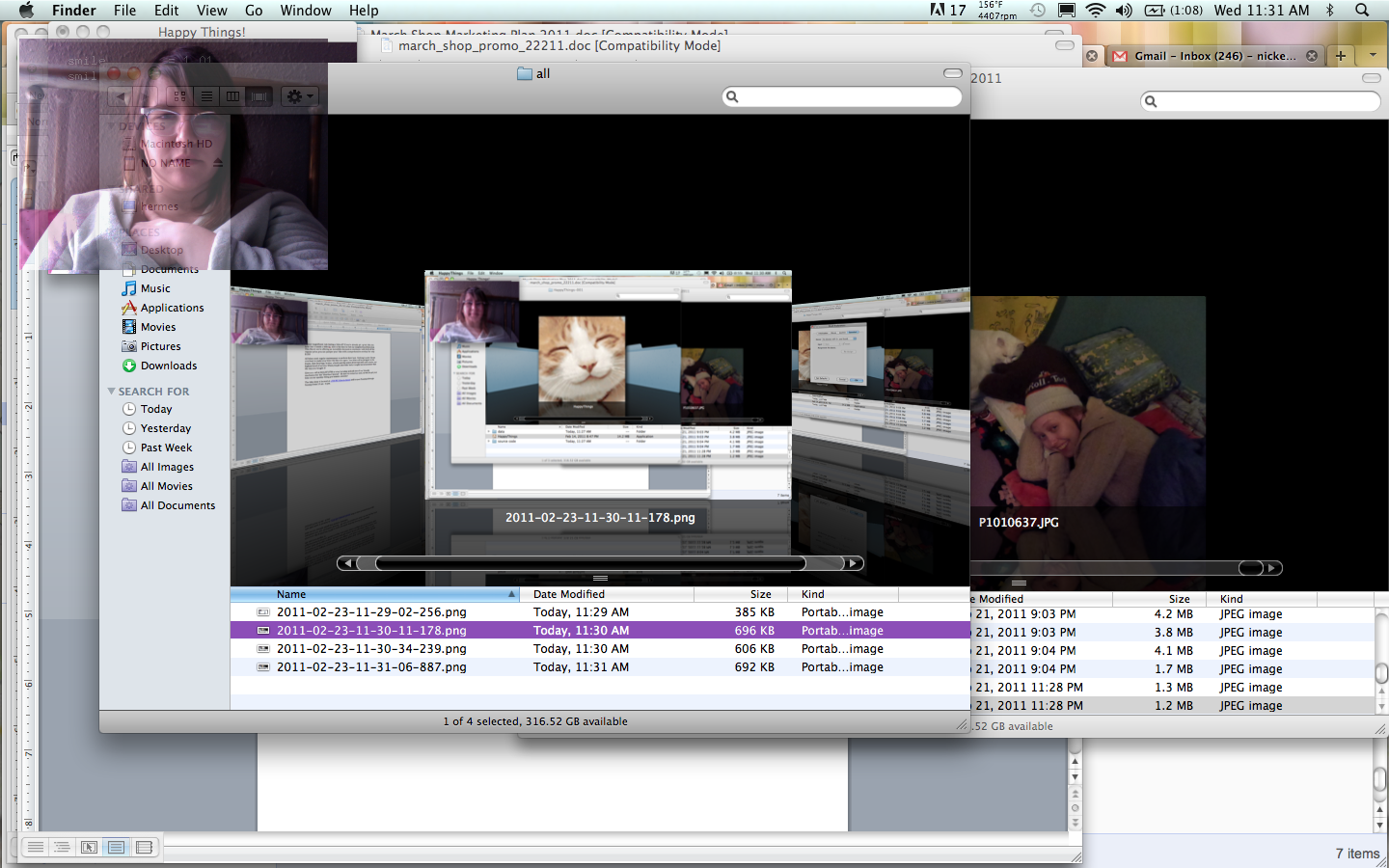Open Downloads folder in sidebar
Screen dimensions: 1389x868
coord(168,366)
